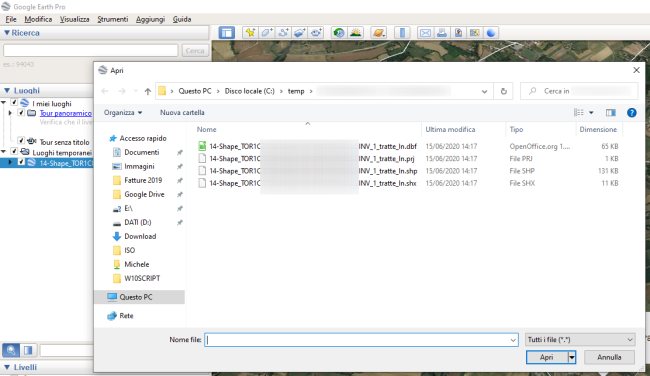
Task: Open the File menu
Action: pos(11,19)
